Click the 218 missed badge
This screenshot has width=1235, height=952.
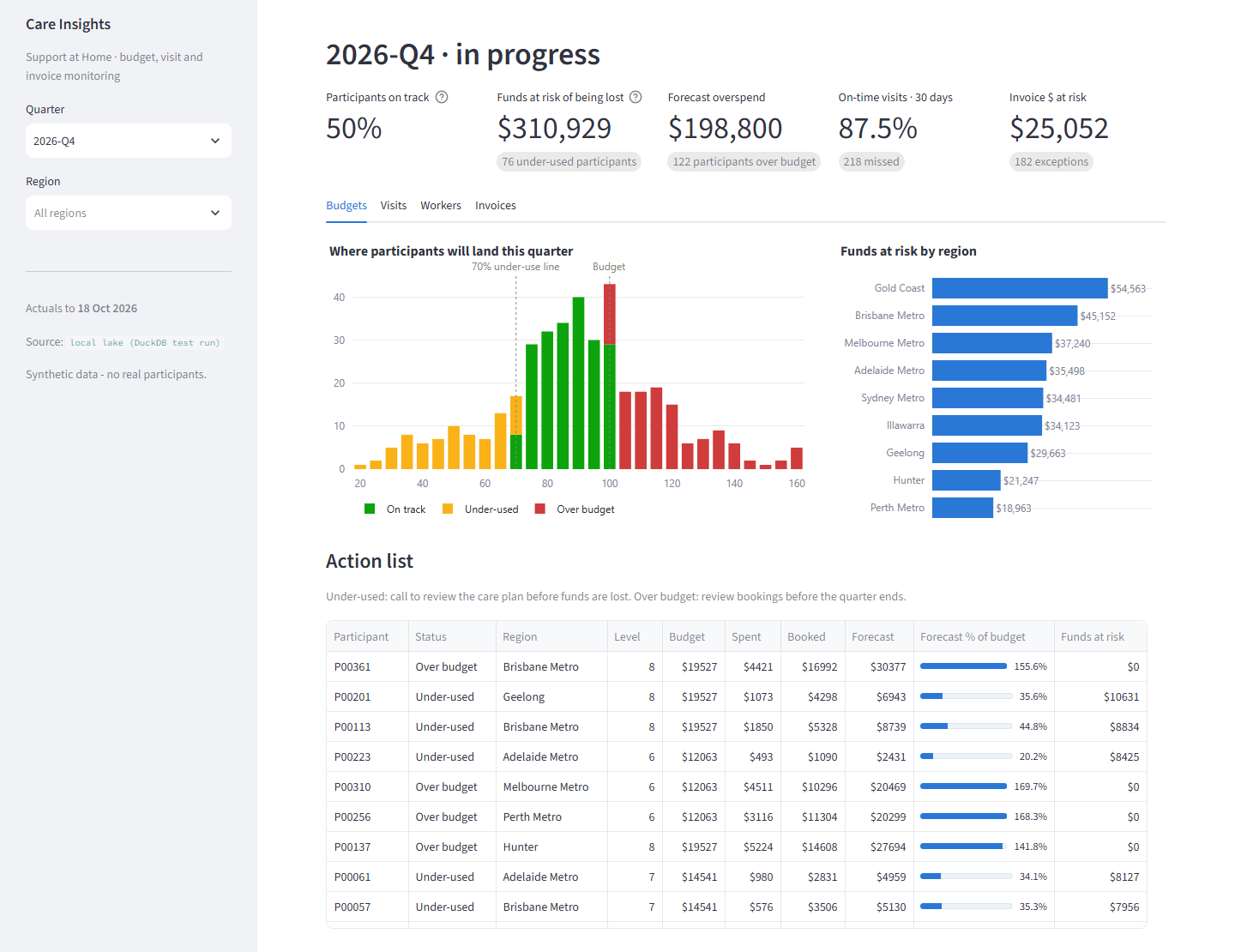point(871,161)
